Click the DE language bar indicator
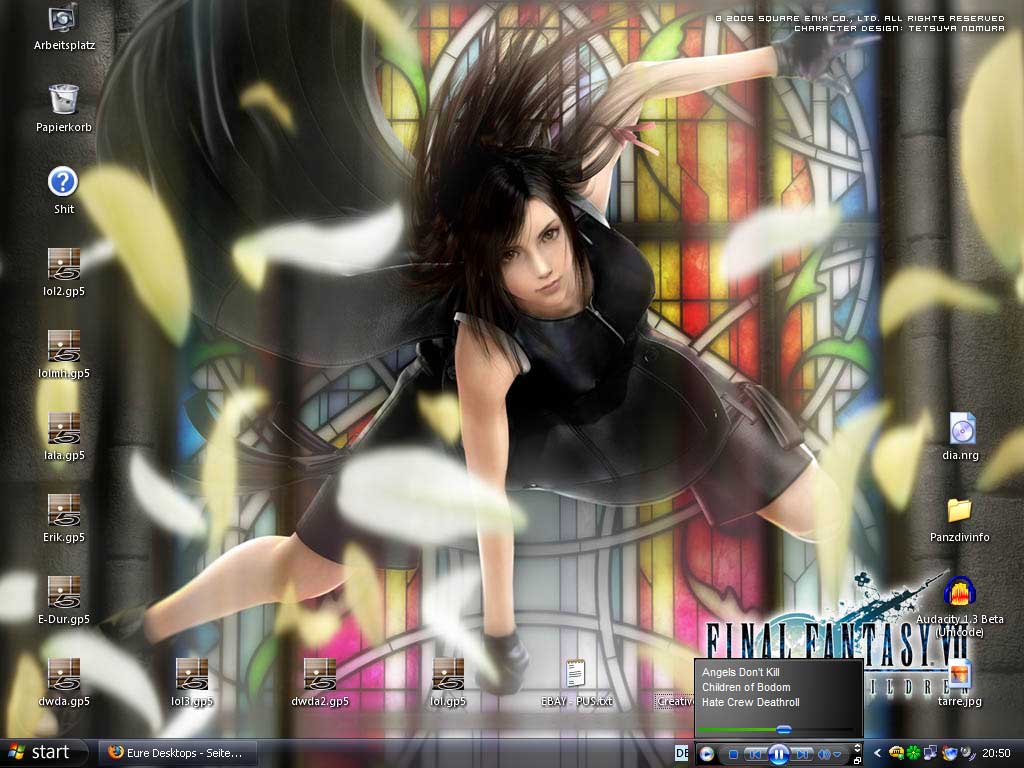The height and width of the screenshot is (768, 1024). click(681, 753)
